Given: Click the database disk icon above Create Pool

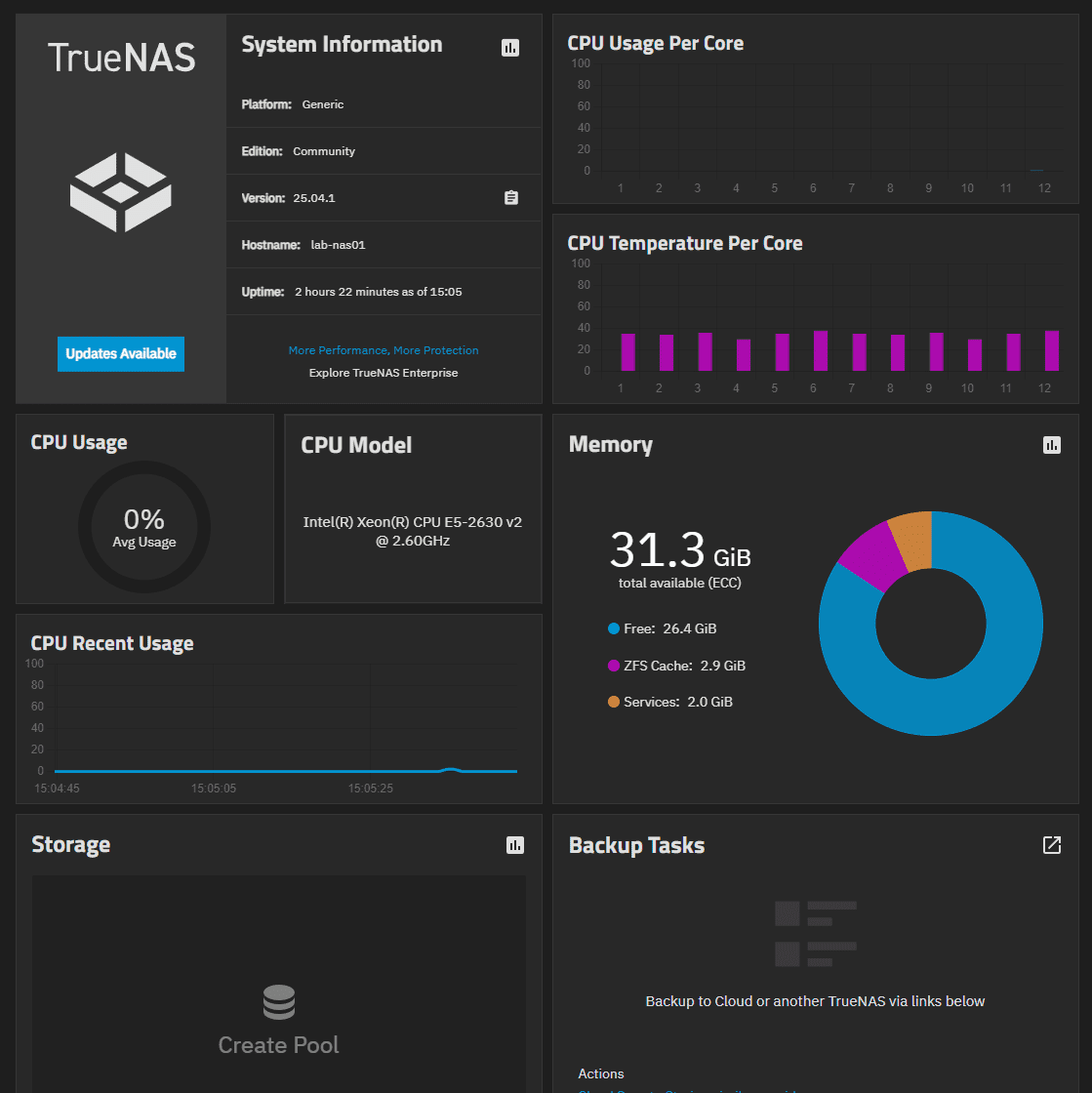Looking at the screenshot, I should pyautogui.click(x=279, y=1002).
